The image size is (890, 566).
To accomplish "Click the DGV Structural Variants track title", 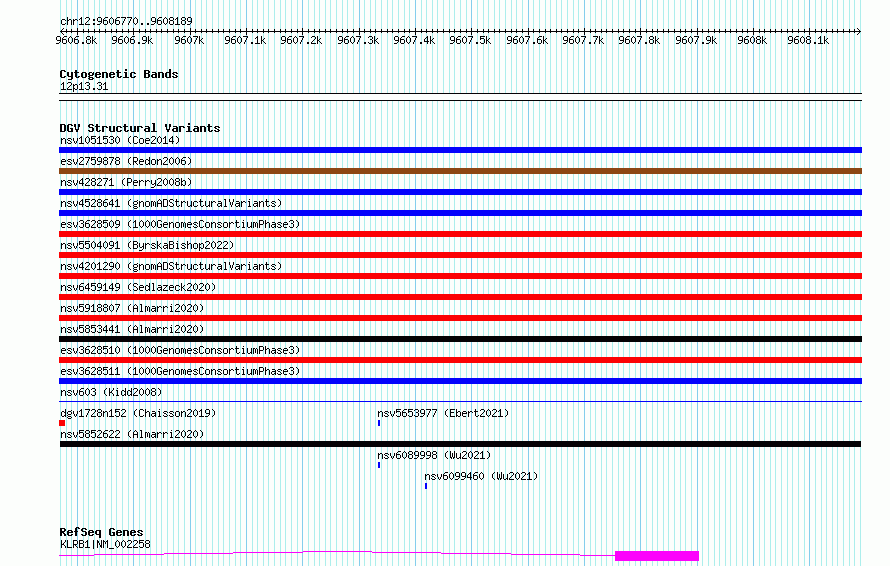I will click(140, 128).
